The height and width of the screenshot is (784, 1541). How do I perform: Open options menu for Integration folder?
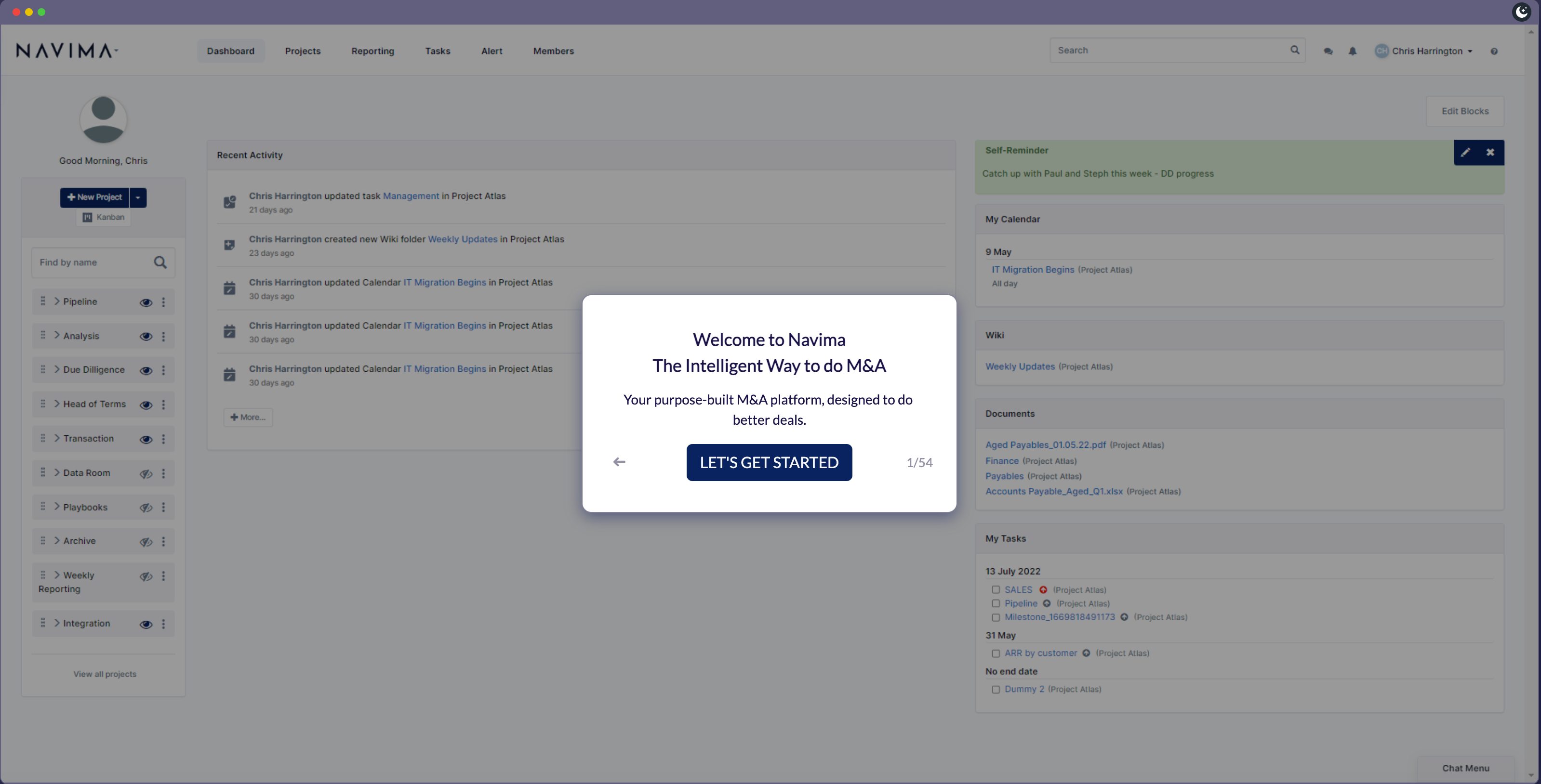coord(163,624)
